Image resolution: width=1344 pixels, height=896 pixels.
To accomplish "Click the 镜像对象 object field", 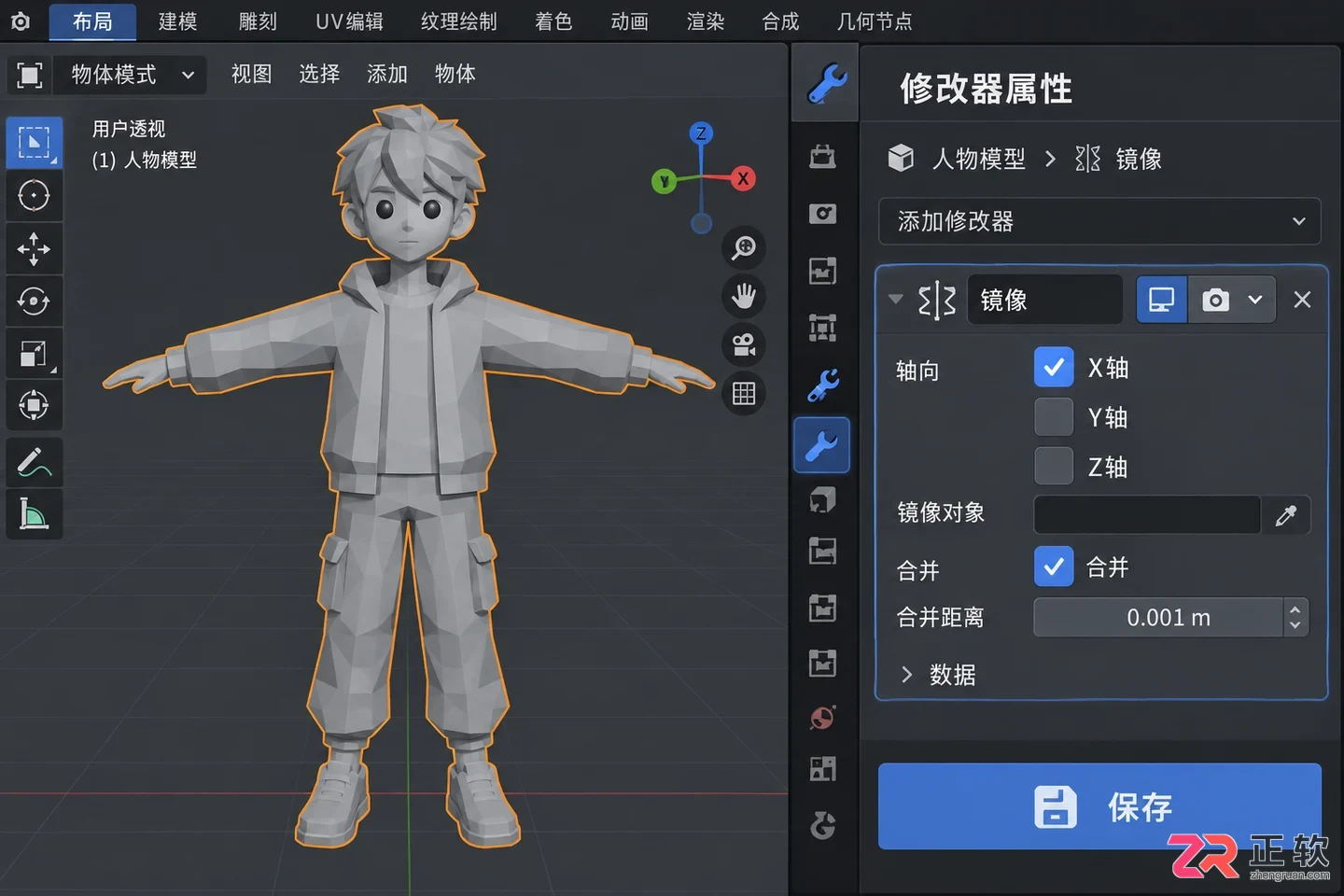I will tap(1147, 515).
